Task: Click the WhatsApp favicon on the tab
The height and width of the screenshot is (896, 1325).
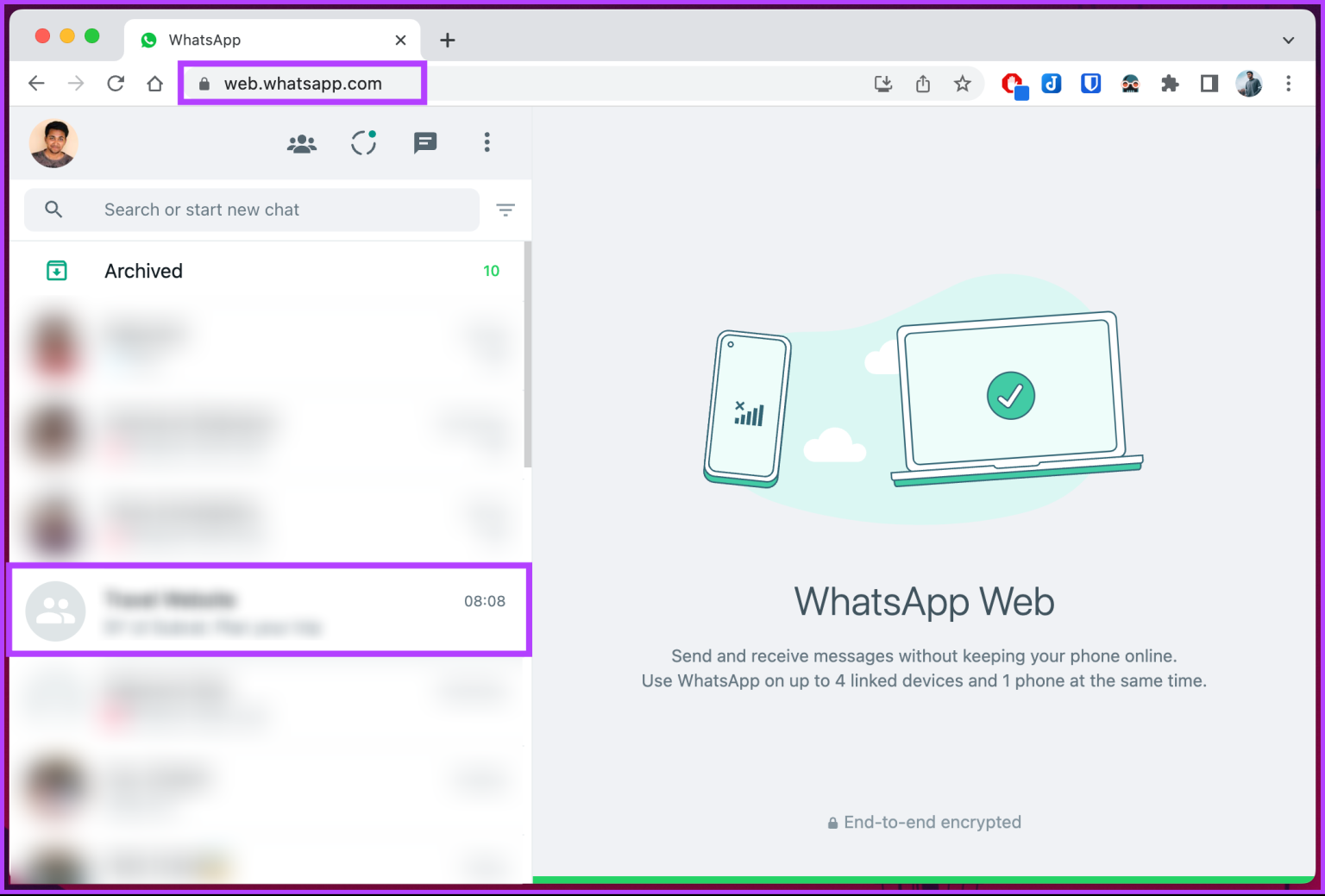Action: pyautogui.click(x=150, y=40)
